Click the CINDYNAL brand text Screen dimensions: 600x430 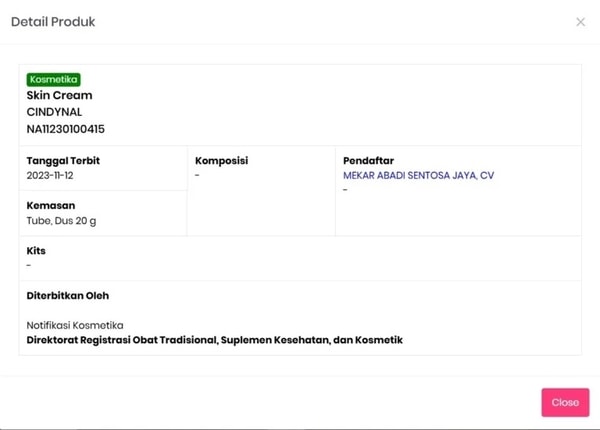point(54,112)
